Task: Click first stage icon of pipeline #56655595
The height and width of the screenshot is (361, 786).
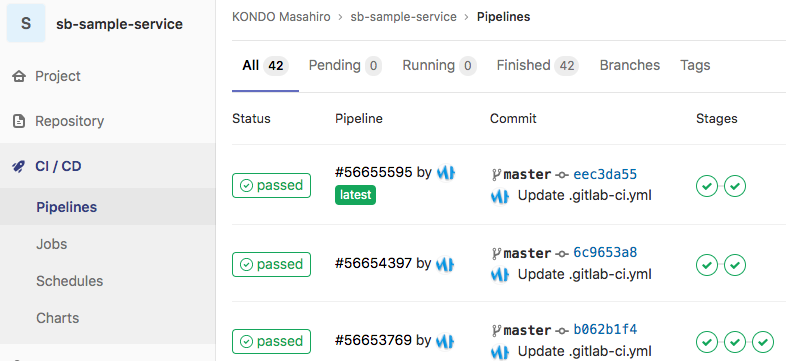Action: 707,186
